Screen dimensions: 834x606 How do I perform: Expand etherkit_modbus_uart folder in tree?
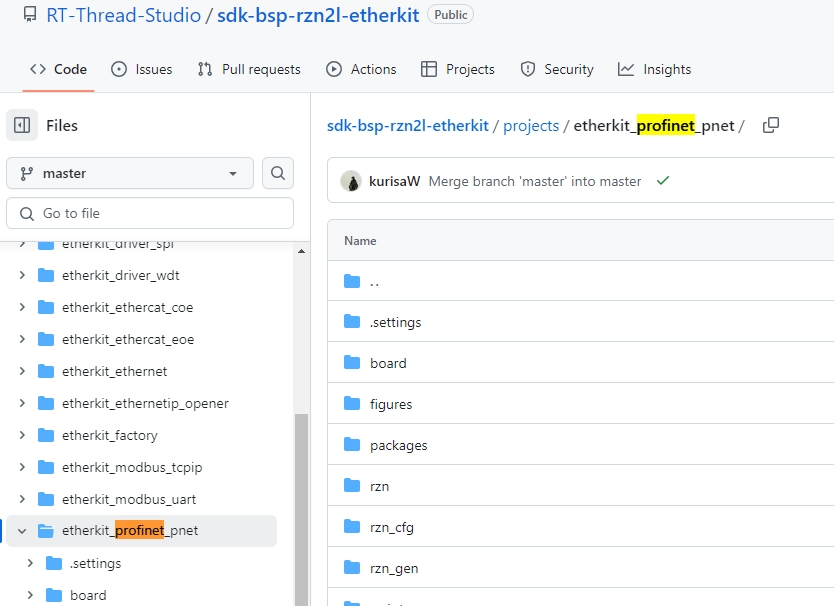click(22, 499)
